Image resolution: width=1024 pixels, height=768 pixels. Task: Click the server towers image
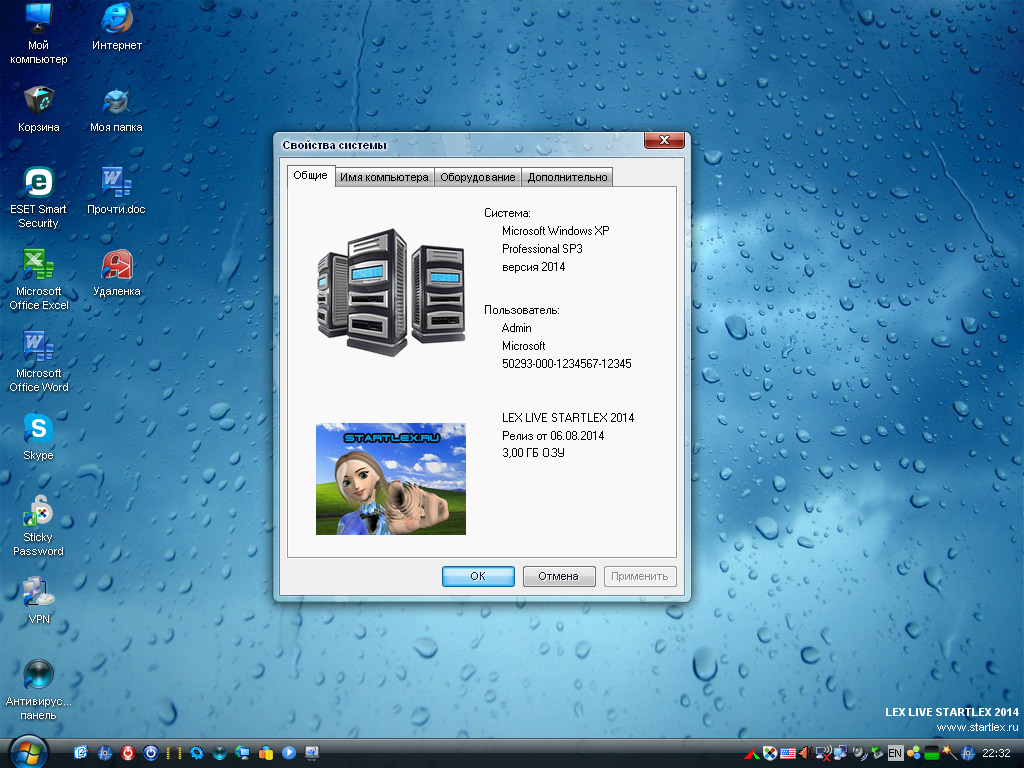[391, 292]
